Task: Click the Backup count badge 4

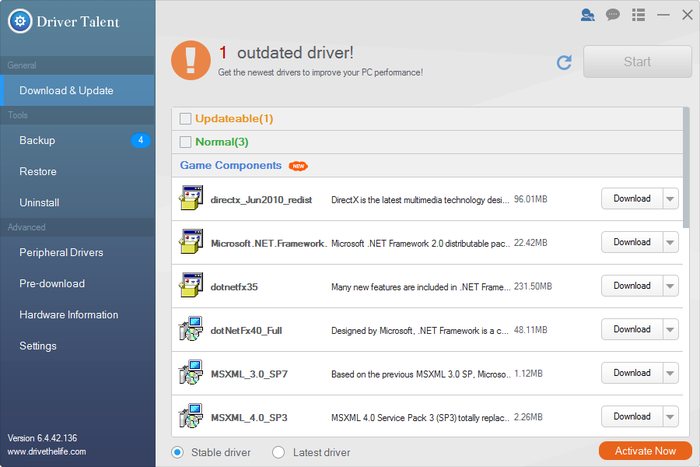Action: pos(140,140)
